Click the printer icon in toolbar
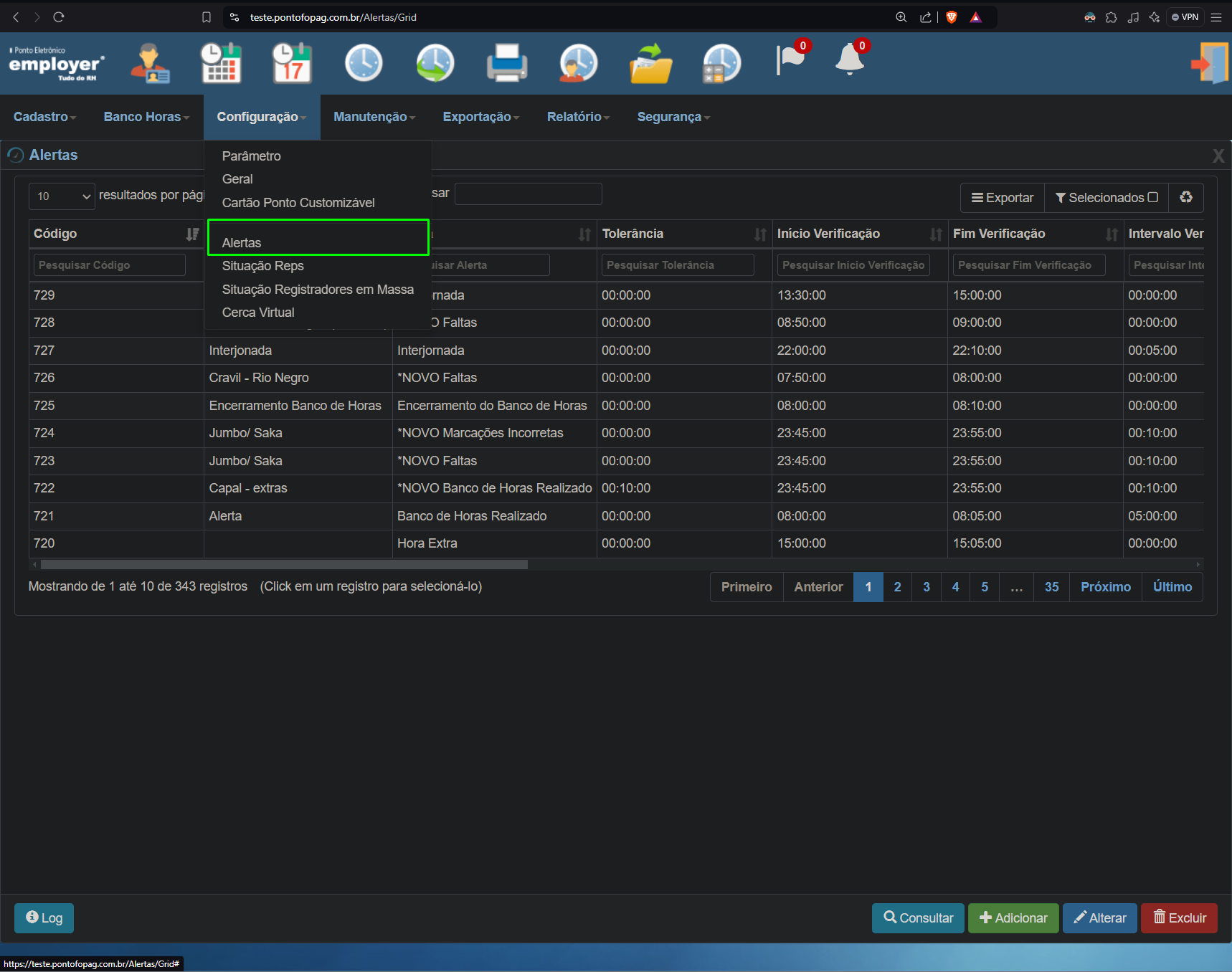Image resolution: width=1232 pixels, height=972 pixels. coord(507,63)
